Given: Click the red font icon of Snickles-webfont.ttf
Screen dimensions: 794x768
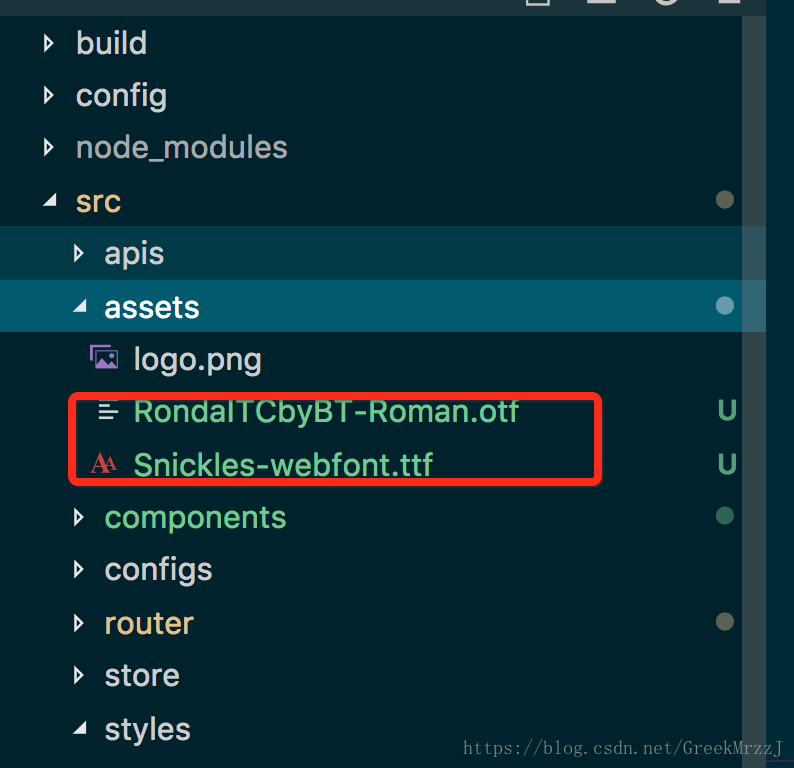Looking at the screenshot, I should 103,464.
